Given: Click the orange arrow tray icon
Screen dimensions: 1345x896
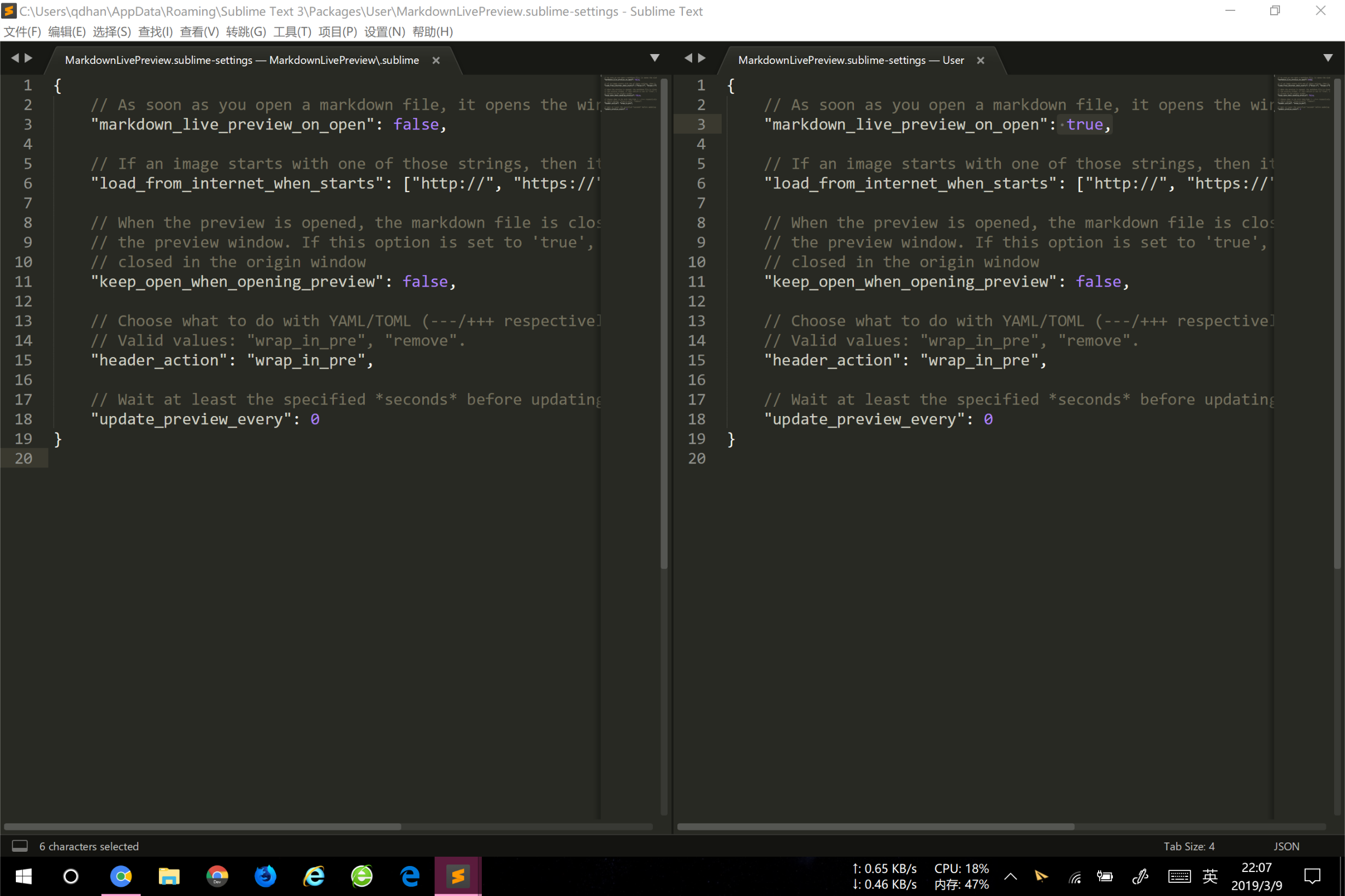Looking at the screenshot, I should pyautogui.click(x=1041, y=876).
